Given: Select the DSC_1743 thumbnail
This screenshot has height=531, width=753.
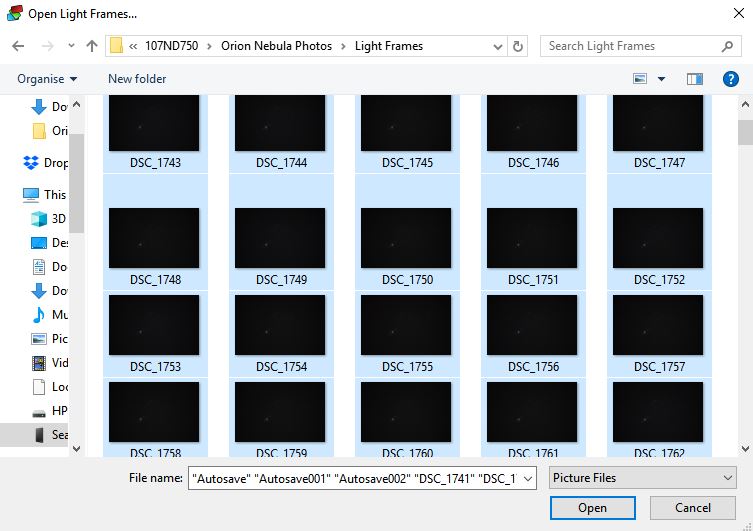Looking at the screenshot, I should [154, 123].
